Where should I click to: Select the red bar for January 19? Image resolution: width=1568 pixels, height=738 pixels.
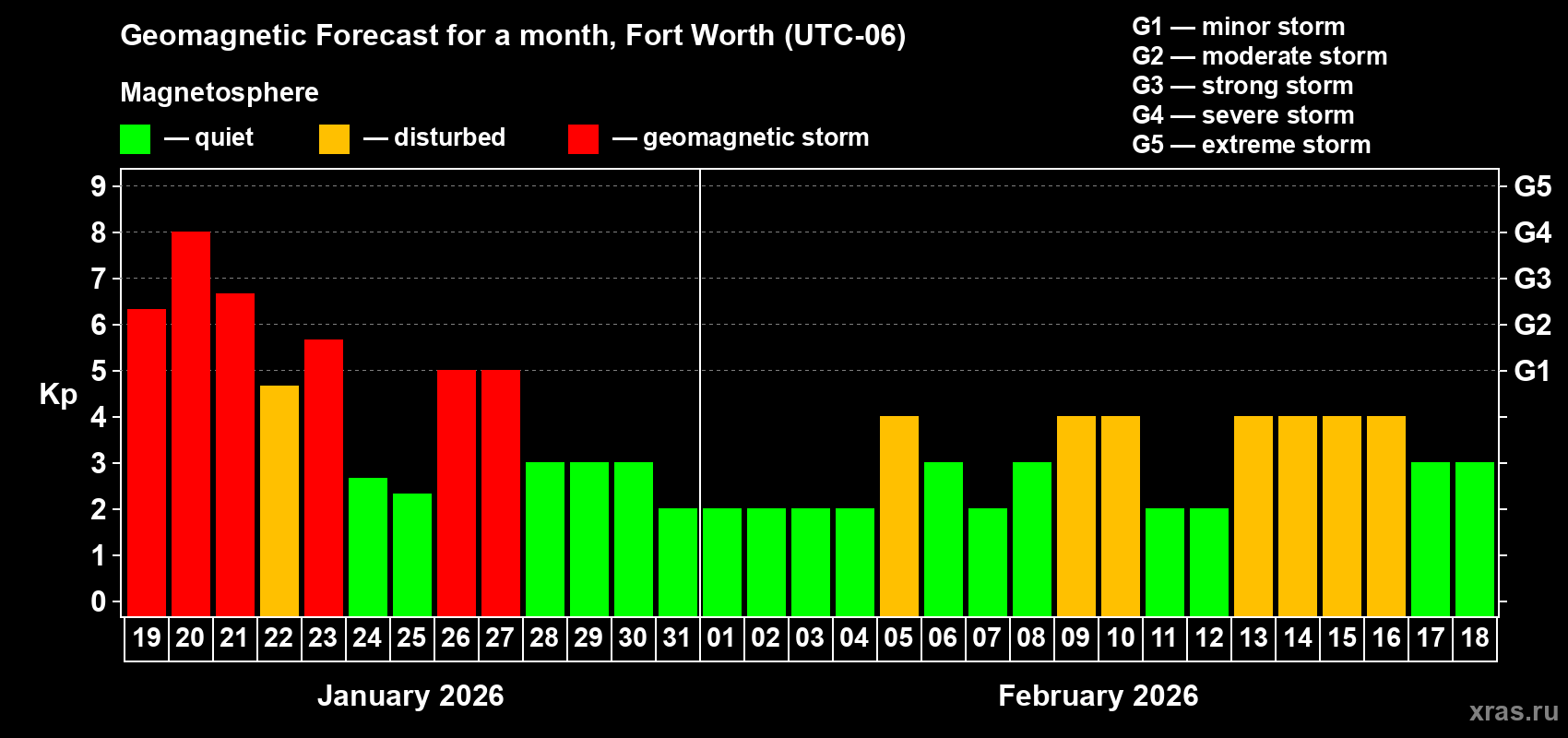click(147, 462)
